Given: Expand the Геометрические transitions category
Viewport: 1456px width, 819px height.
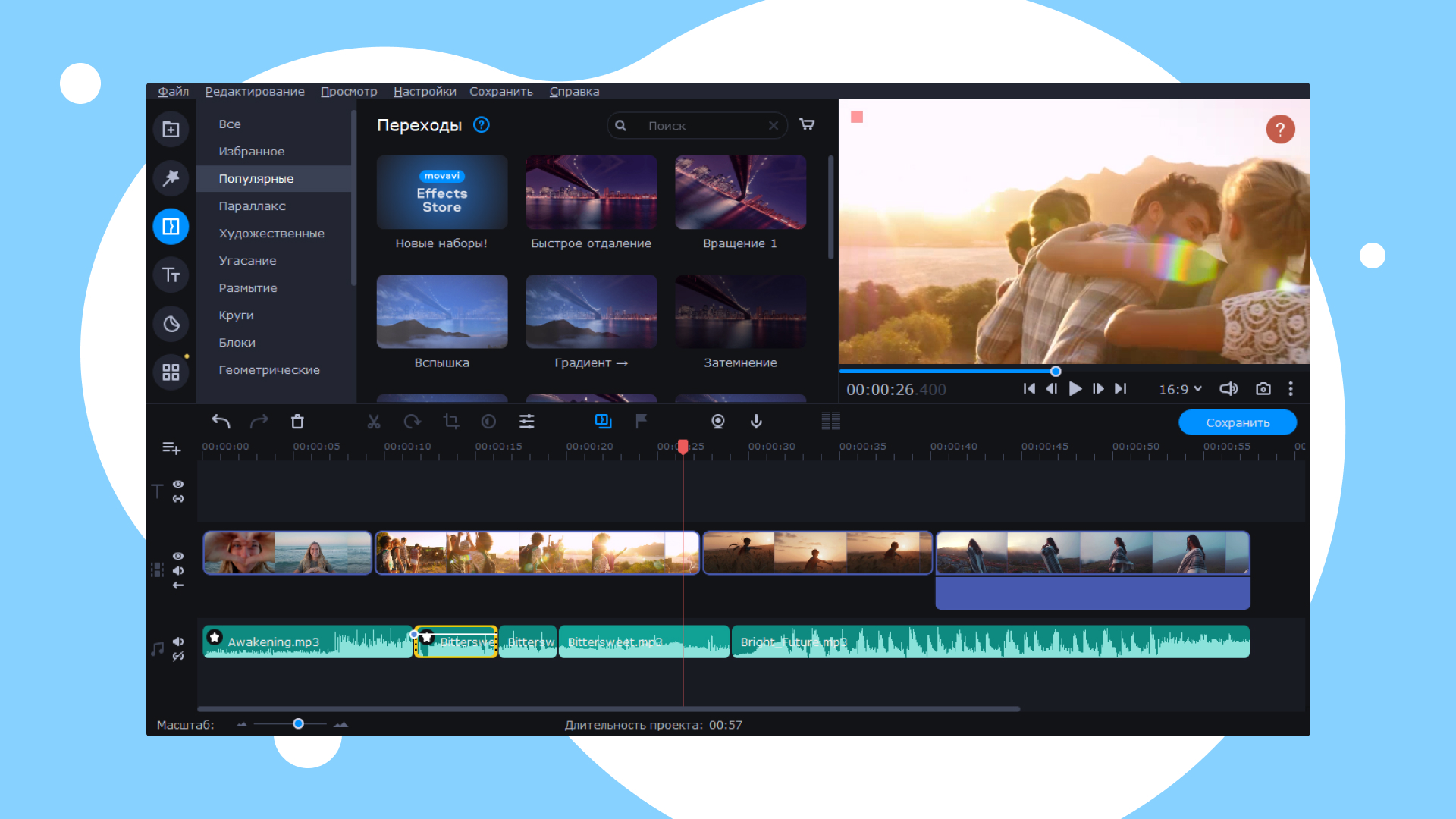Looking at the screenshot, I should (270, 370).
